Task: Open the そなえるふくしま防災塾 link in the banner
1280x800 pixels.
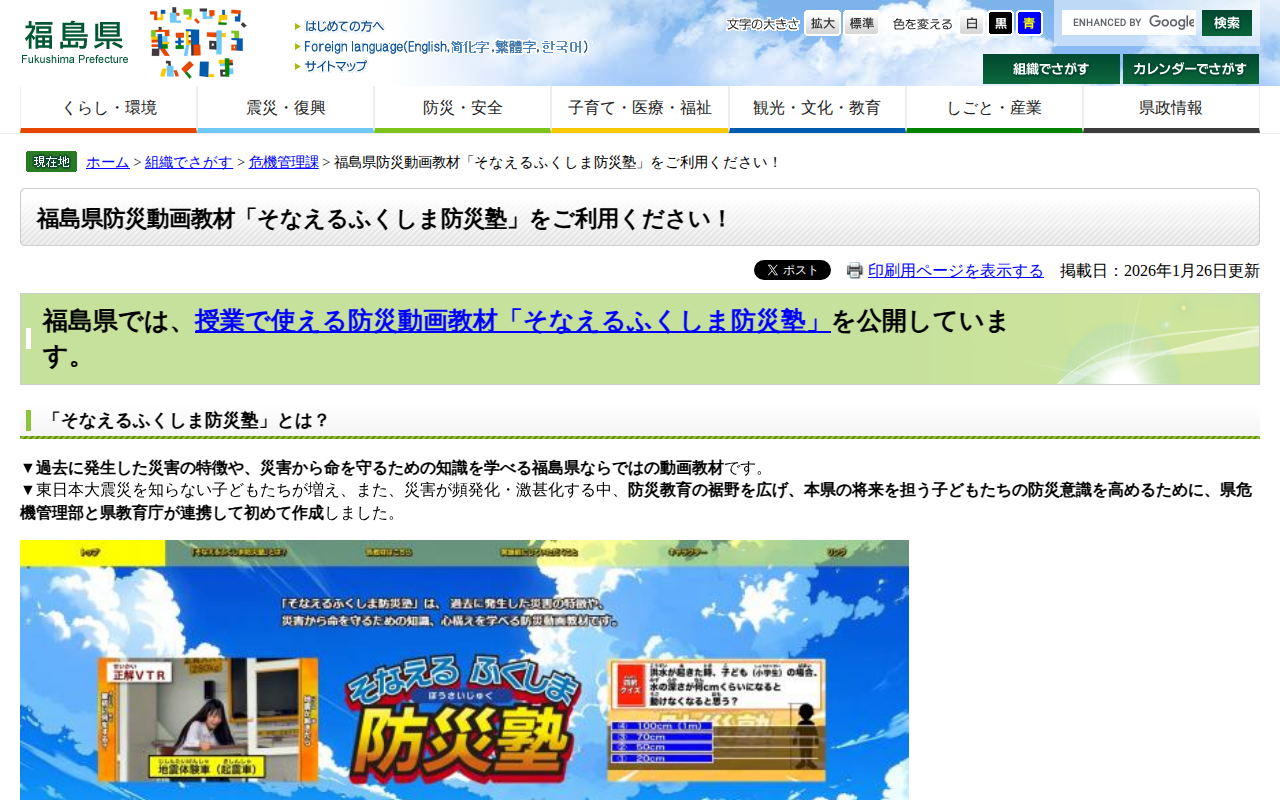Action: pos(512,320)
